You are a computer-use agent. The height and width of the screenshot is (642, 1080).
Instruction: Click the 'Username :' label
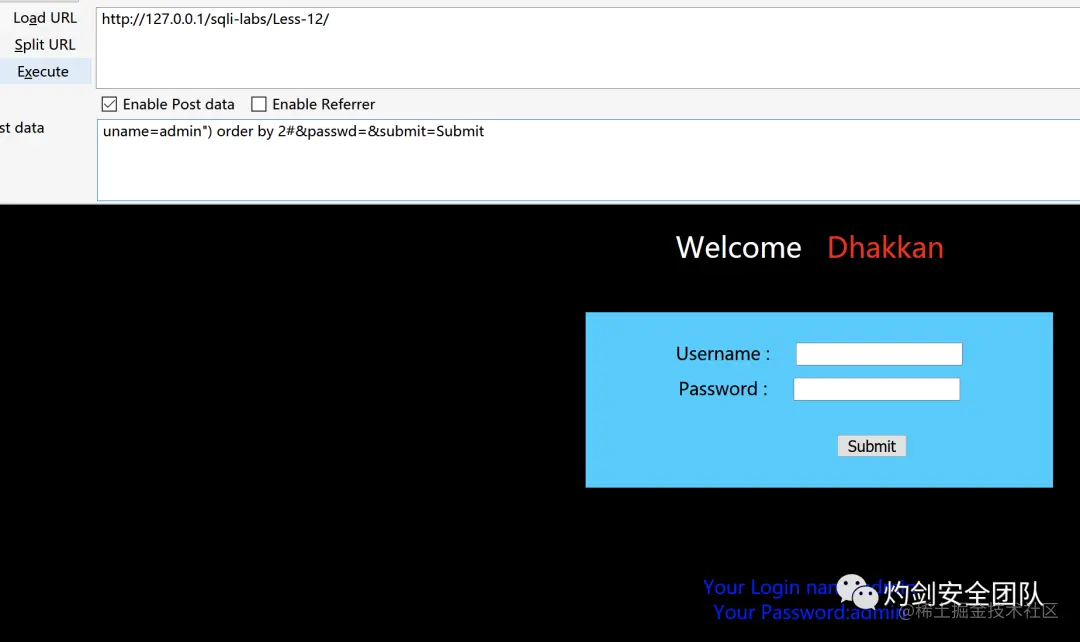723,354
